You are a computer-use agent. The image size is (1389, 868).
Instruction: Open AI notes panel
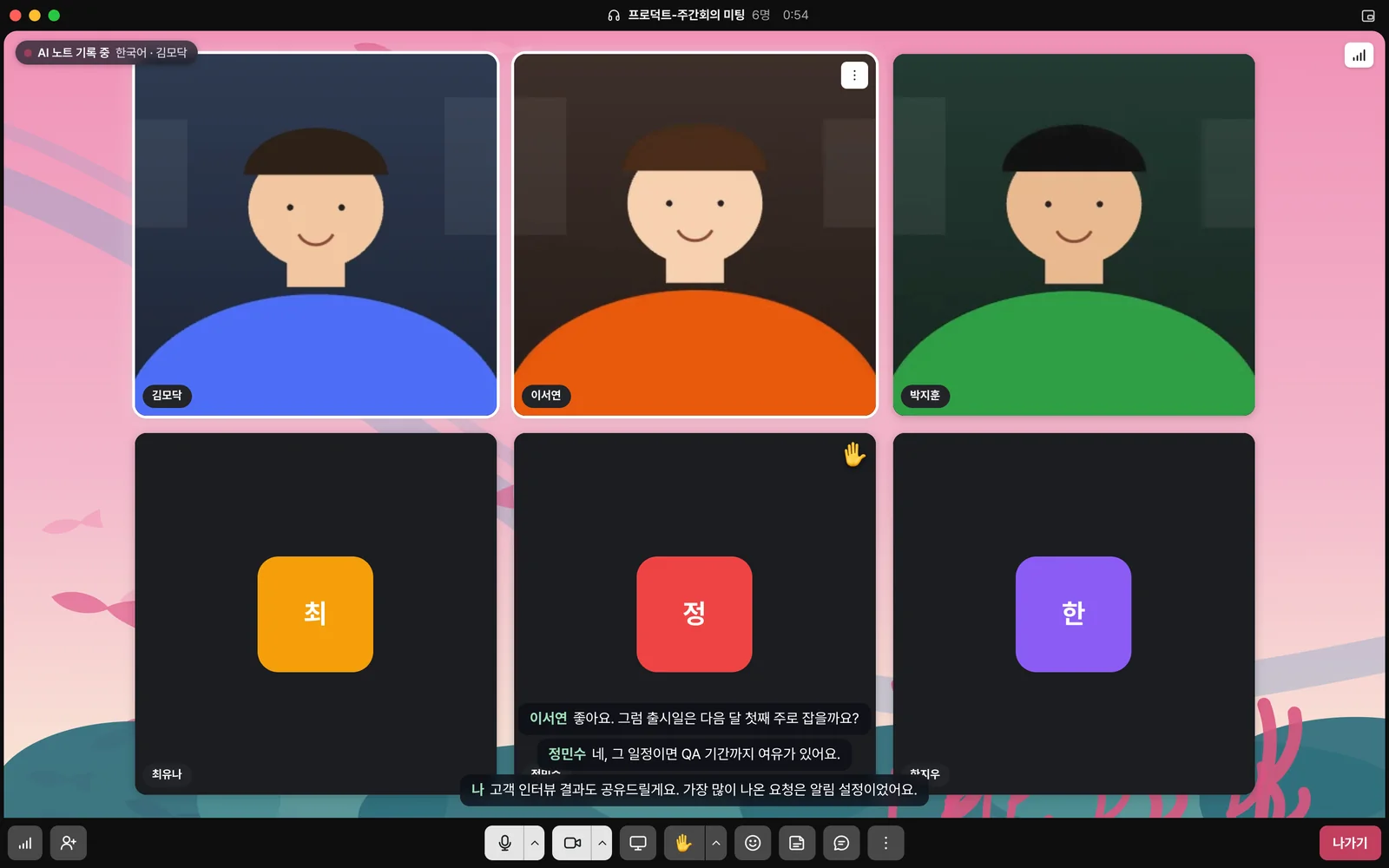pos(797,843)
